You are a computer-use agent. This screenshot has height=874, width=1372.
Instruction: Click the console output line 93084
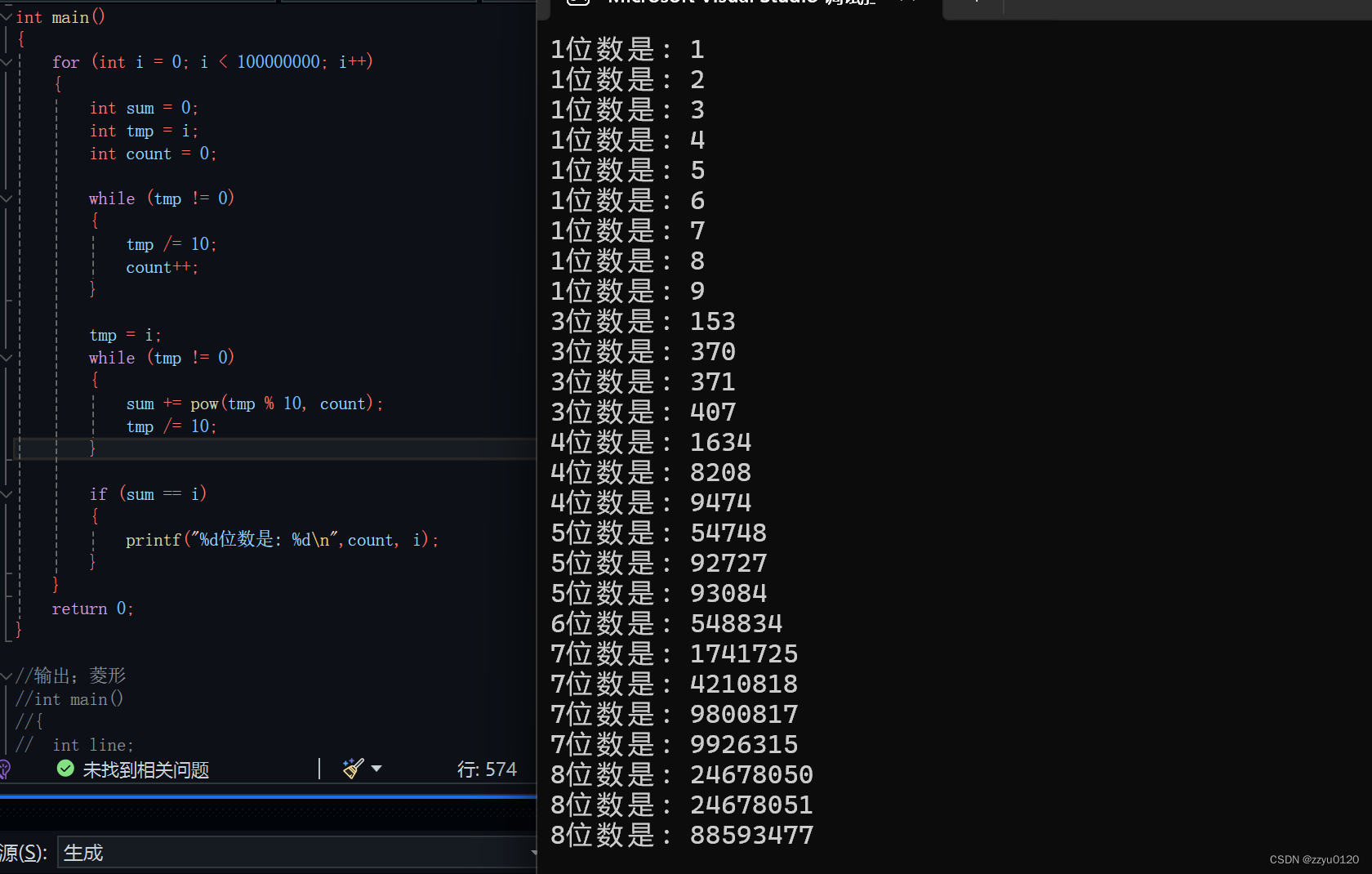point(658,593)
